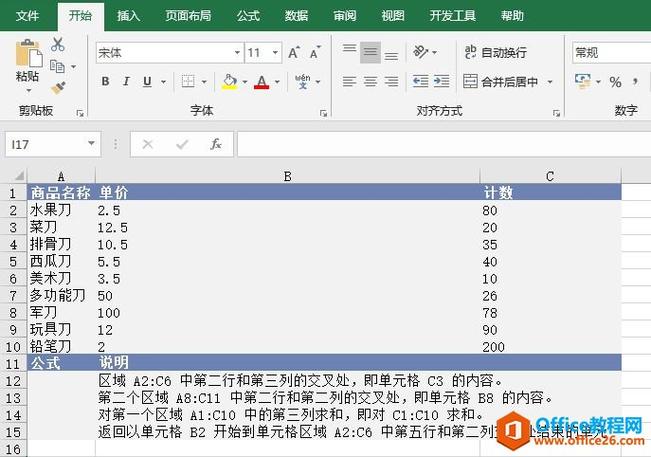Open underline style dropdown arrow
The height and width of the screenshot is (457, 651).
(164, 82)
